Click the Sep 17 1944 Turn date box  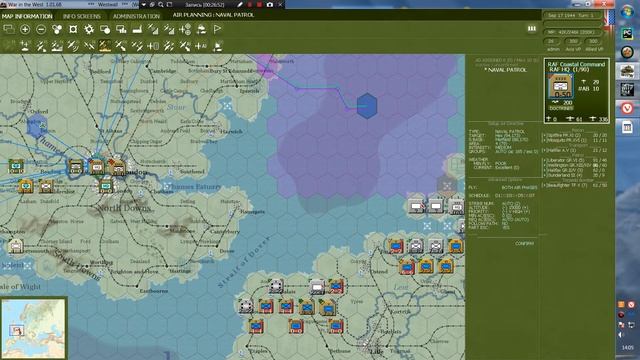(574, 16)
